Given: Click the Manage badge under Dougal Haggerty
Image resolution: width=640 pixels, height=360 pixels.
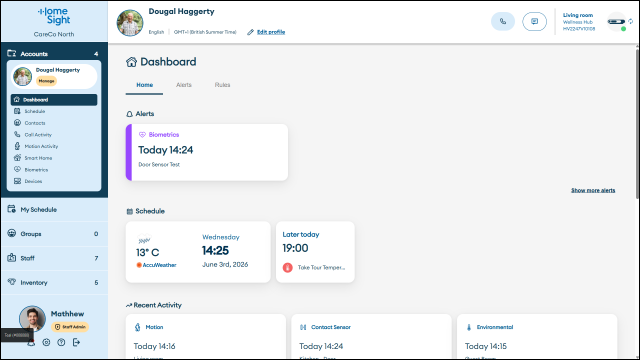Looking at the screenshot, I should pyautogui.click(x=46, y=81).
